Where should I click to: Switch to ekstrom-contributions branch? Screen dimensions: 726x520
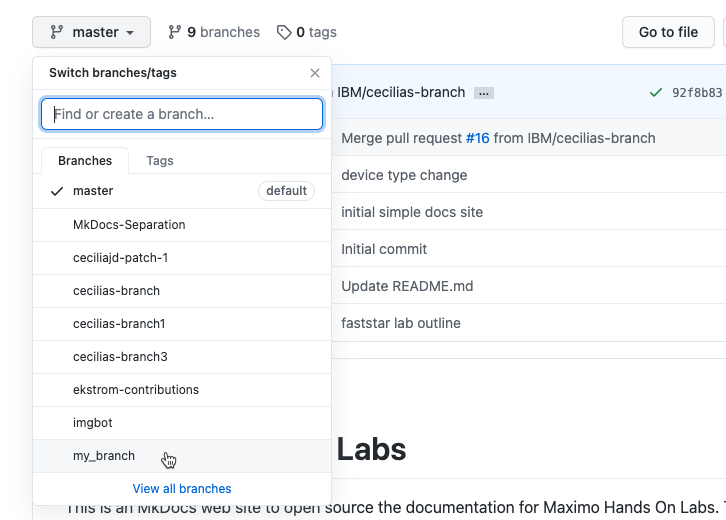coord(182,389)
